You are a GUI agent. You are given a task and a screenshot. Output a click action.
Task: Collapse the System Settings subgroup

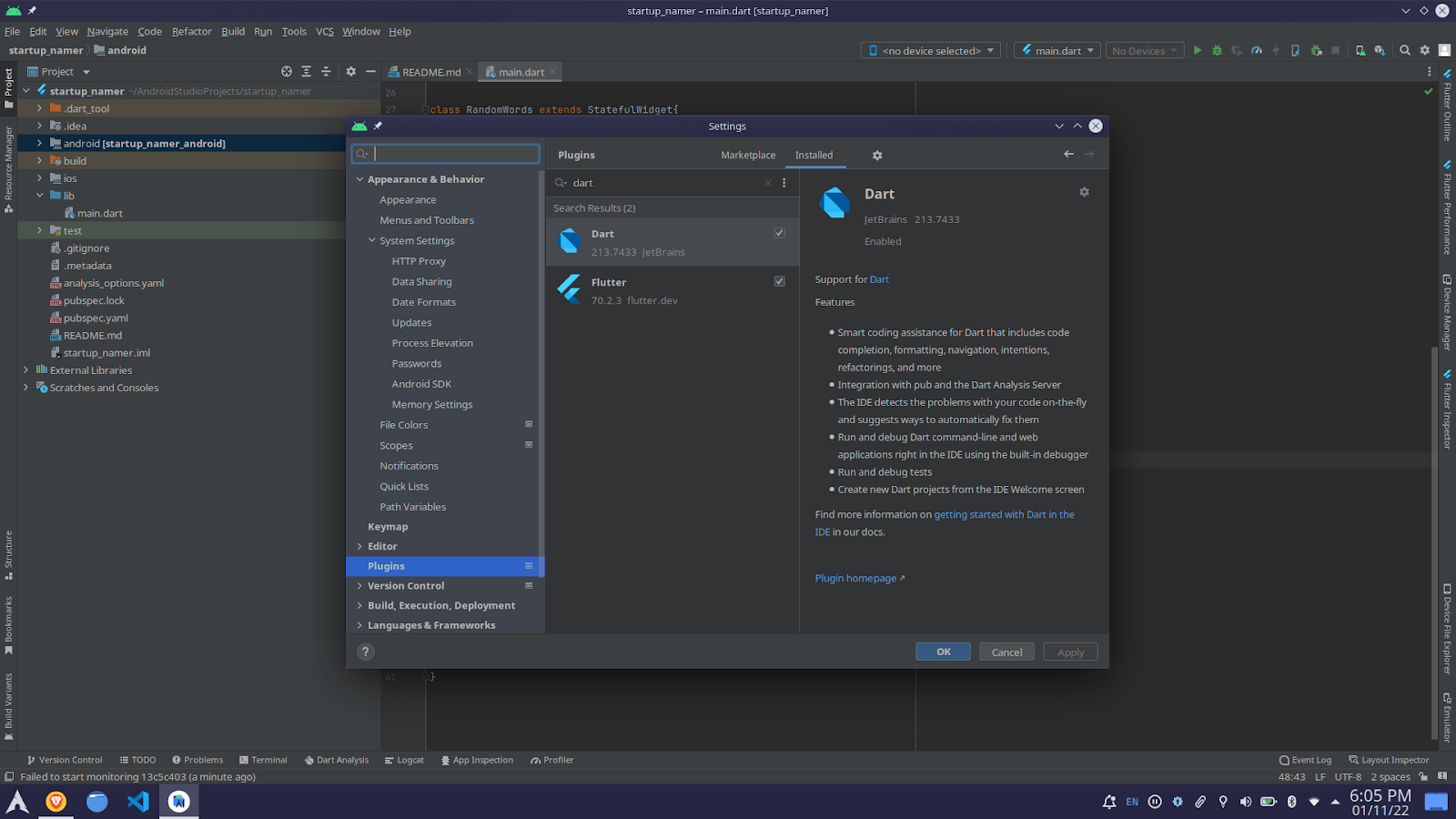pos(372,240)
